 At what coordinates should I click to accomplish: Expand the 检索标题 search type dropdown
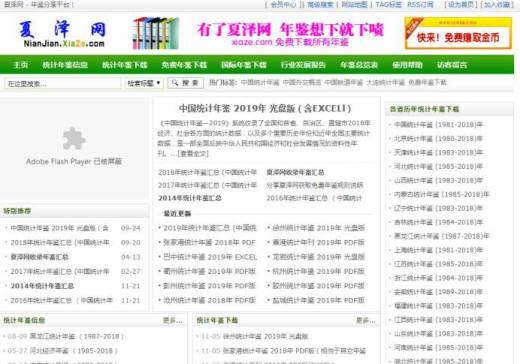point(144,83)
